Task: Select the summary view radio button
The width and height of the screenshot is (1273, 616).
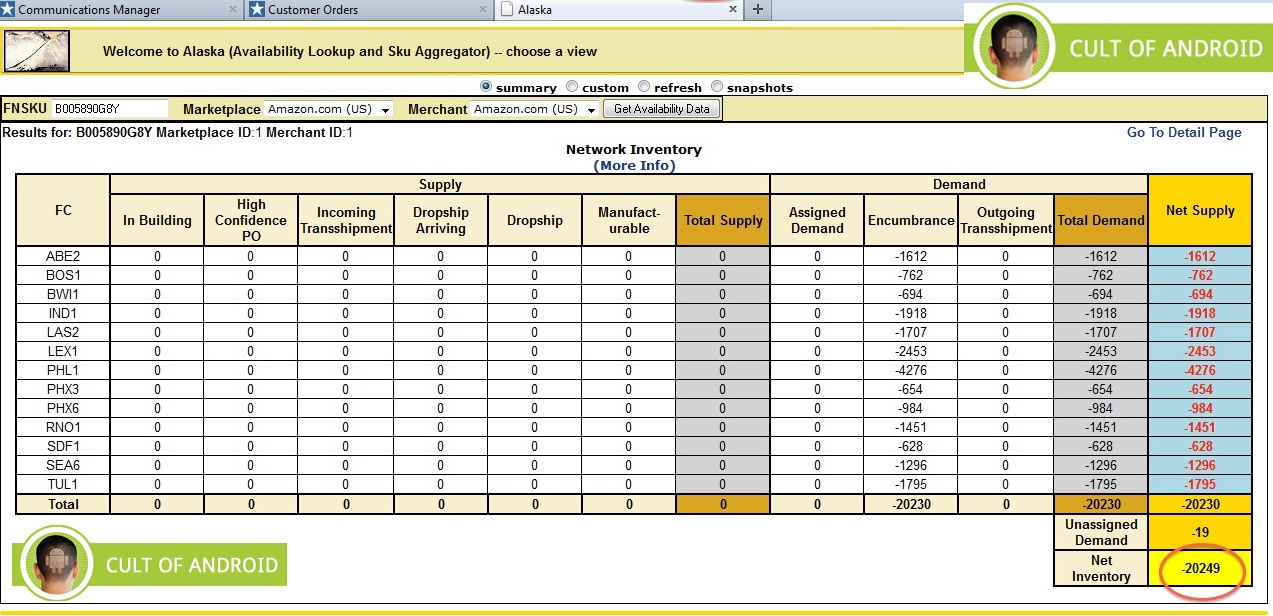Action: 486,87
